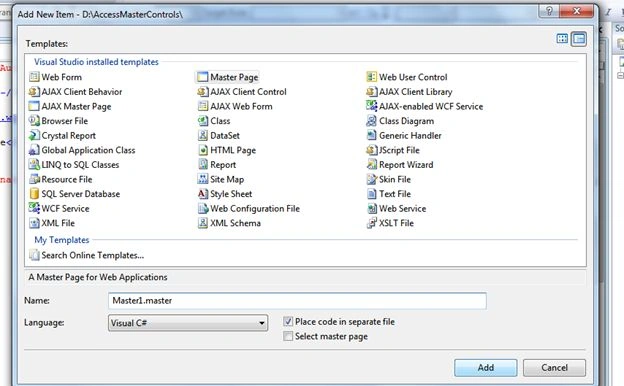Choose the JScript File icon

click(371, 150)
